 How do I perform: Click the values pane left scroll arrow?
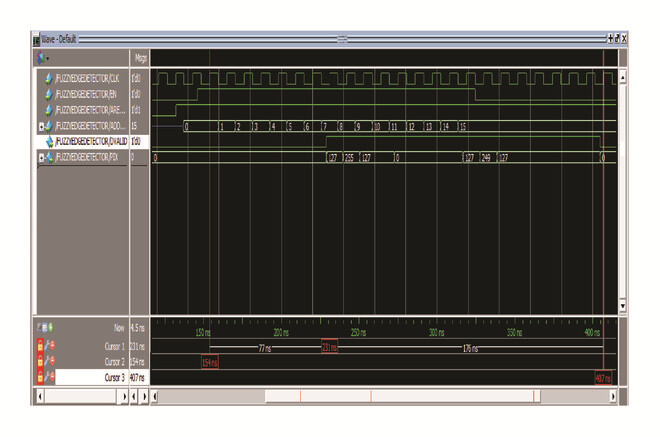click(134, 397)
